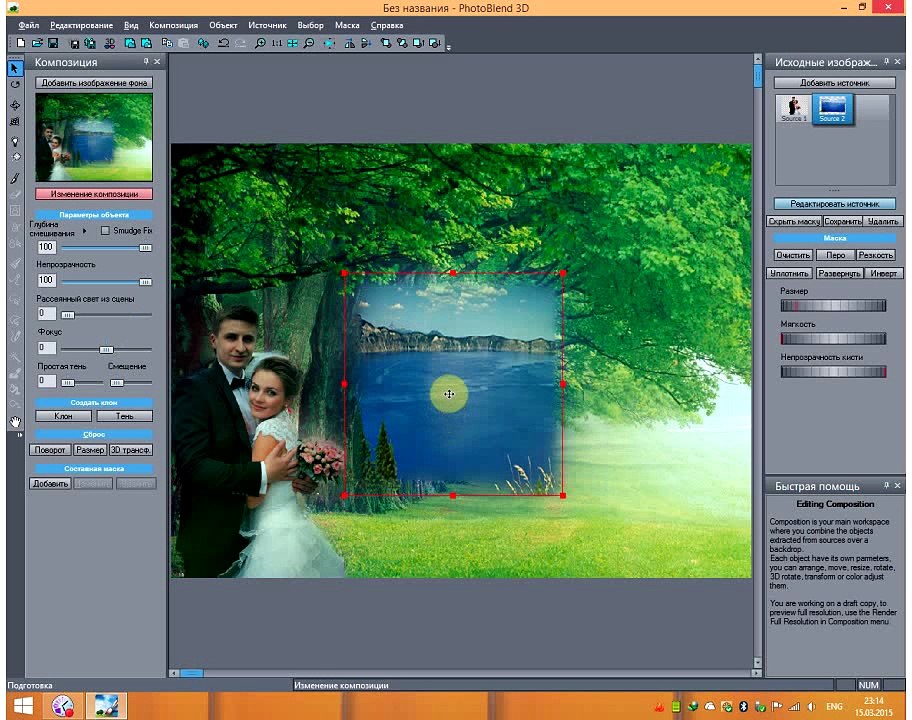Select the hand pan tool
Screen dimensions: 912x720
tap(15, 422)
